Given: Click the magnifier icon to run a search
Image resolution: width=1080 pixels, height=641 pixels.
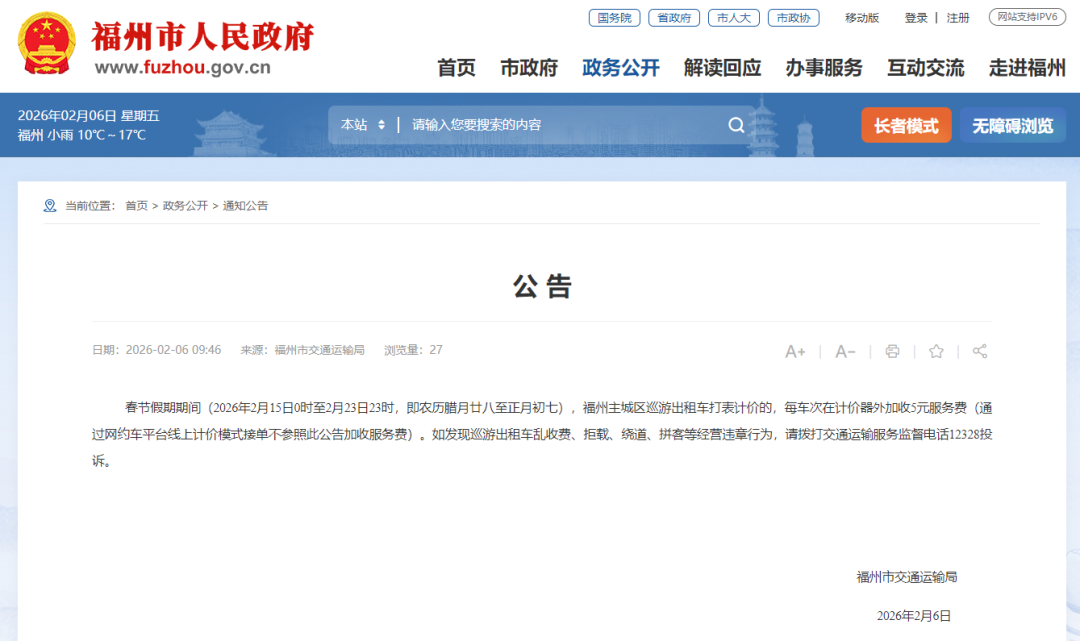Looking at the screenshot, I should pyautogui.click(x=736, y=124).
